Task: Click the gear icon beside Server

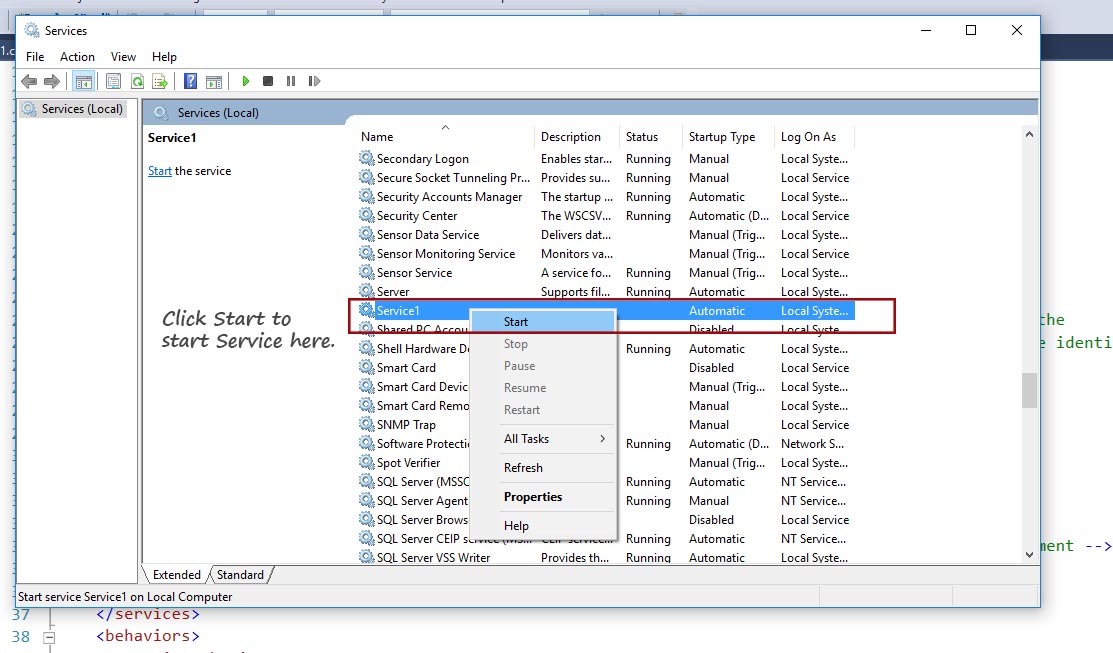Action: coord(366,291)
